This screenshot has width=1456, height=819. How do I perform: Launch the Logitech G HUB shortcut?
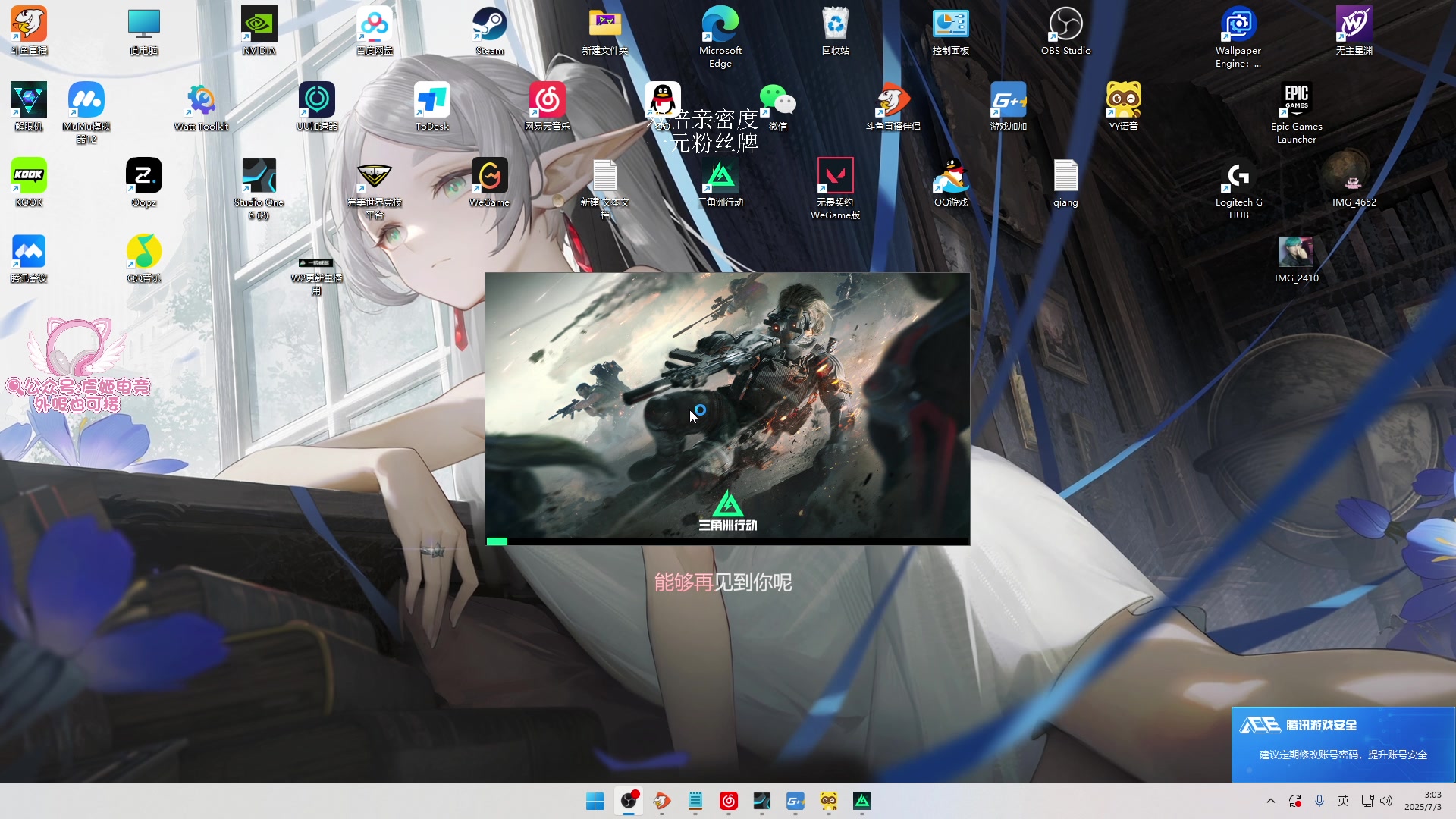click(1239, 188)
